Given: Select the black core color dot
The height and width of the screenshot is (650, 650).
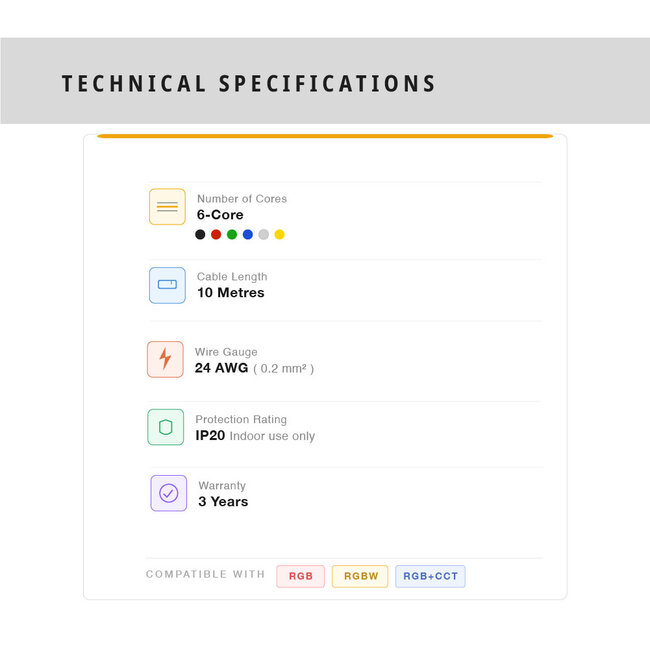Looking at the screenshot, I should (200, 235).
